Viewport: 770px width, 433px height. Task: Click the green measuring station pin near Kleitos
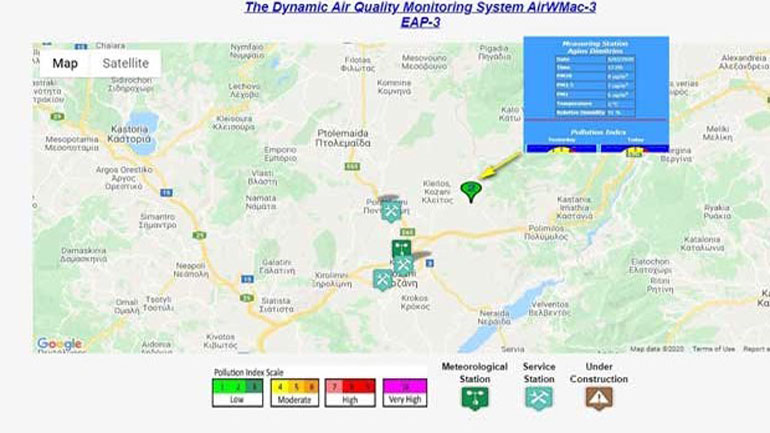click(471, 191)
